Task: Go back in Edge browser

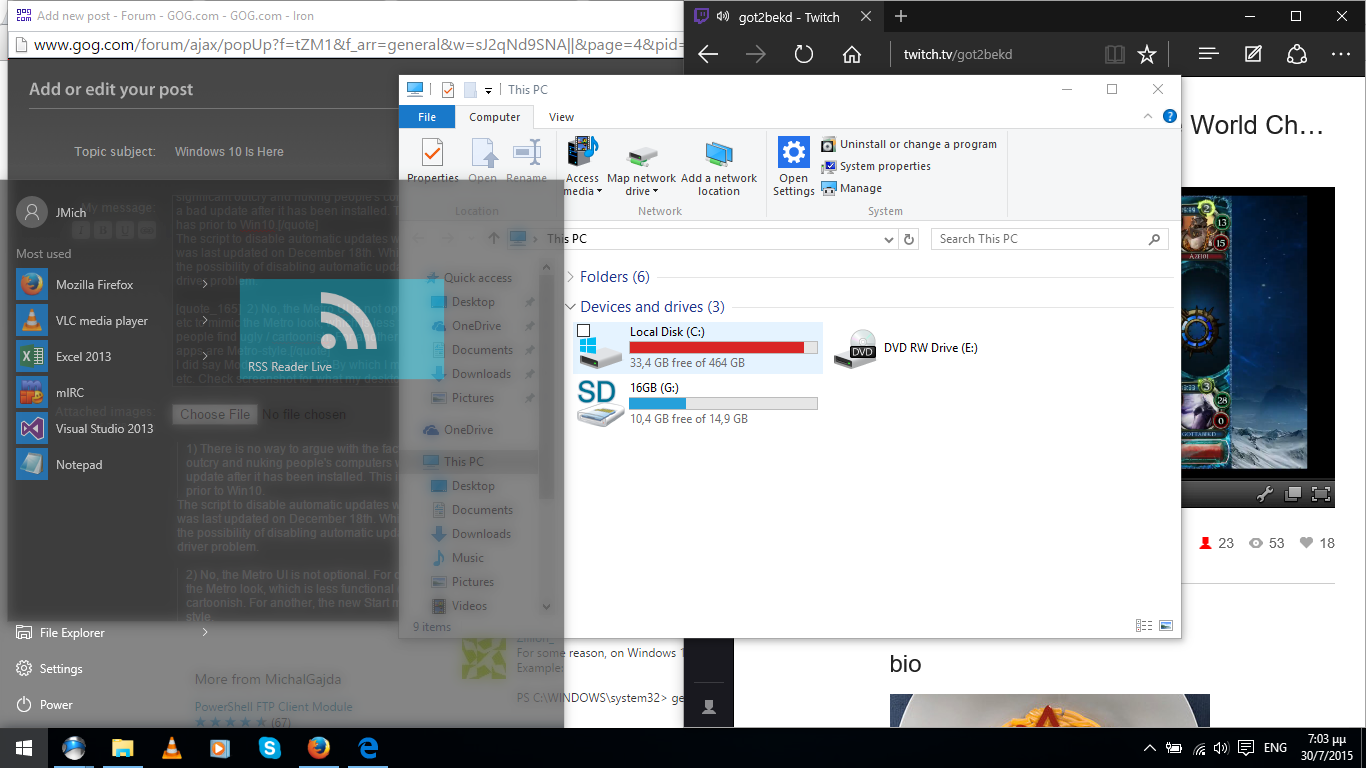Action: tap(708, 54)
